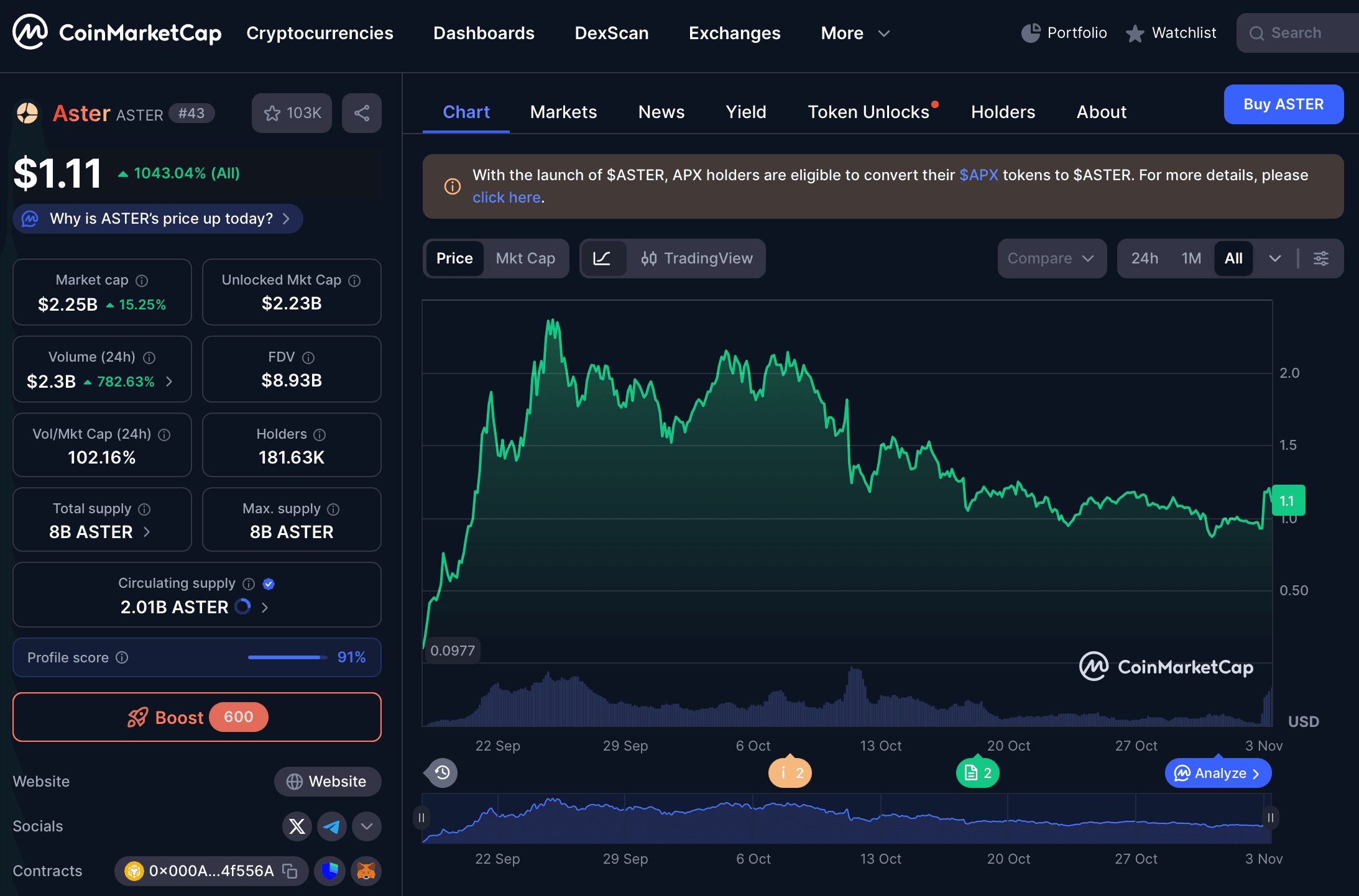Open the Telegram social link icon
The image size is (1359, 896).
tap(331, 826)
